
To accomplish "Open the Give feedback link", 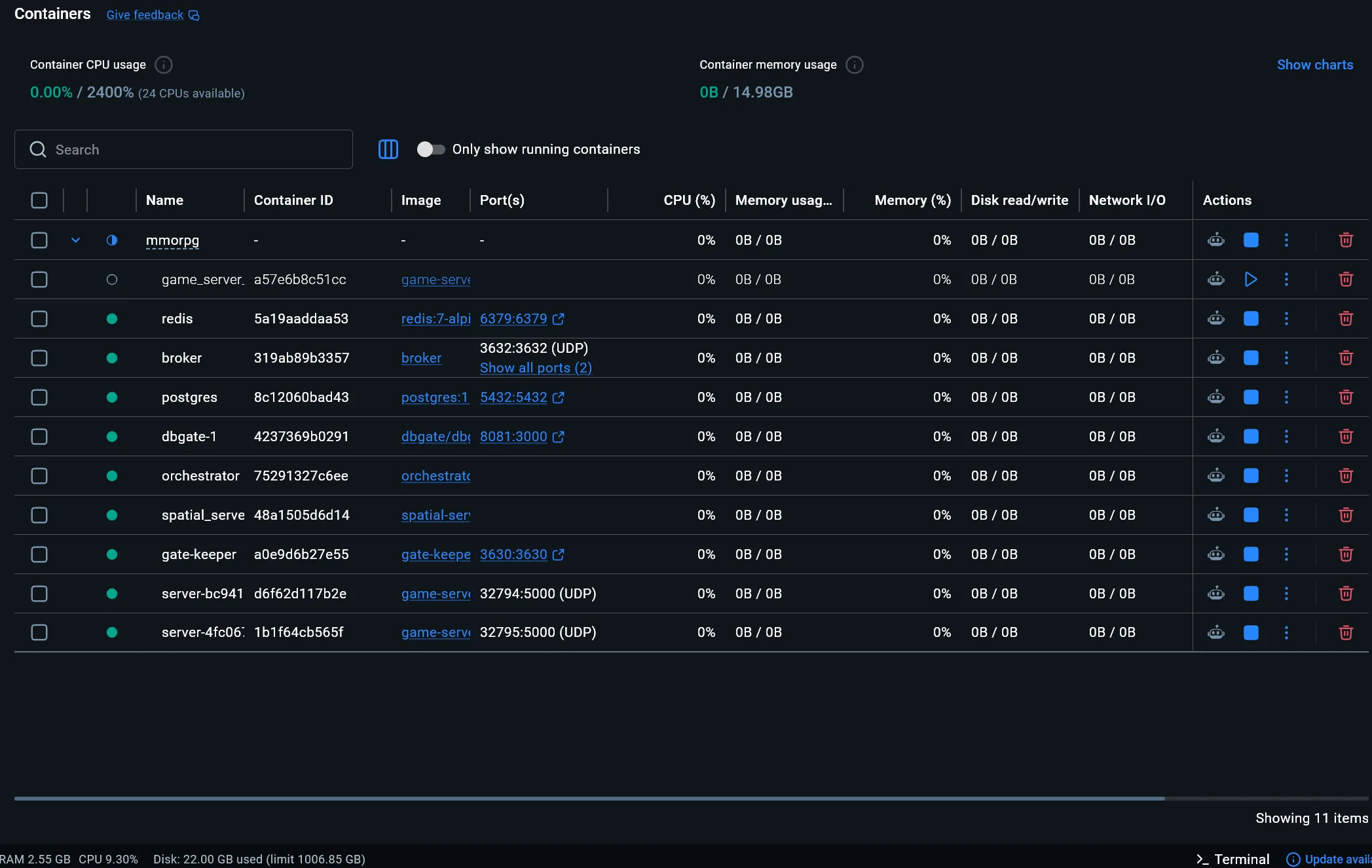I will (153, 15).
